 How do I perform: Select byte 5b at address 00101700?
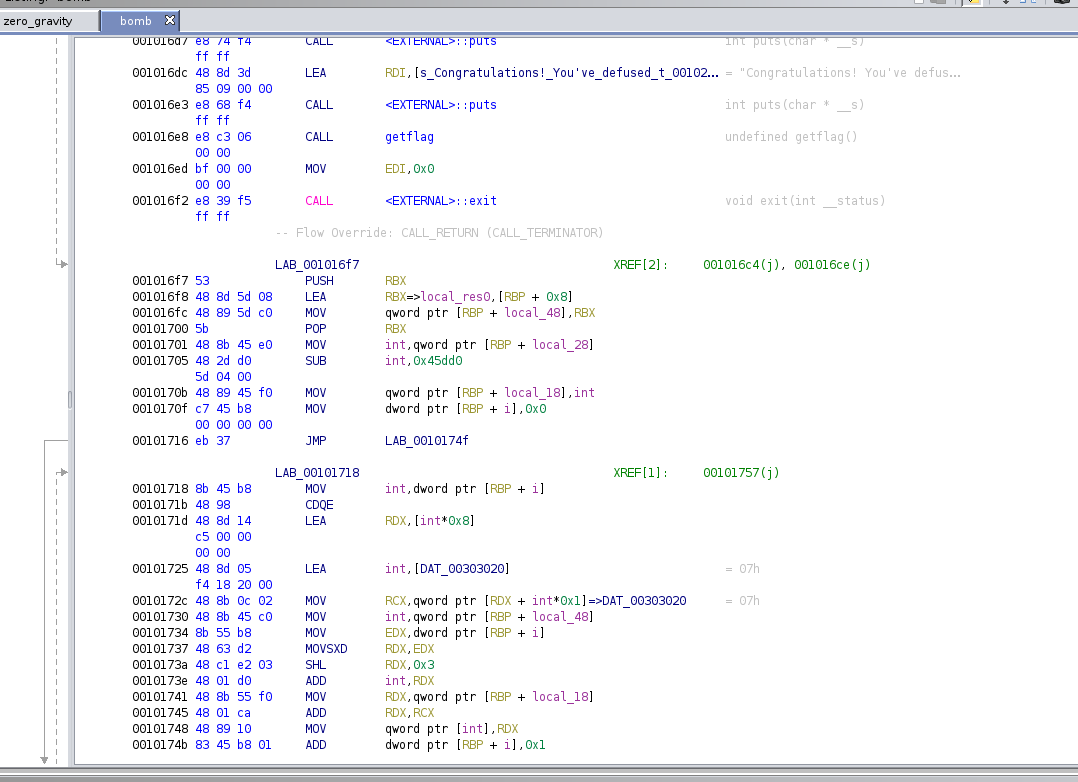coord(202,329)
